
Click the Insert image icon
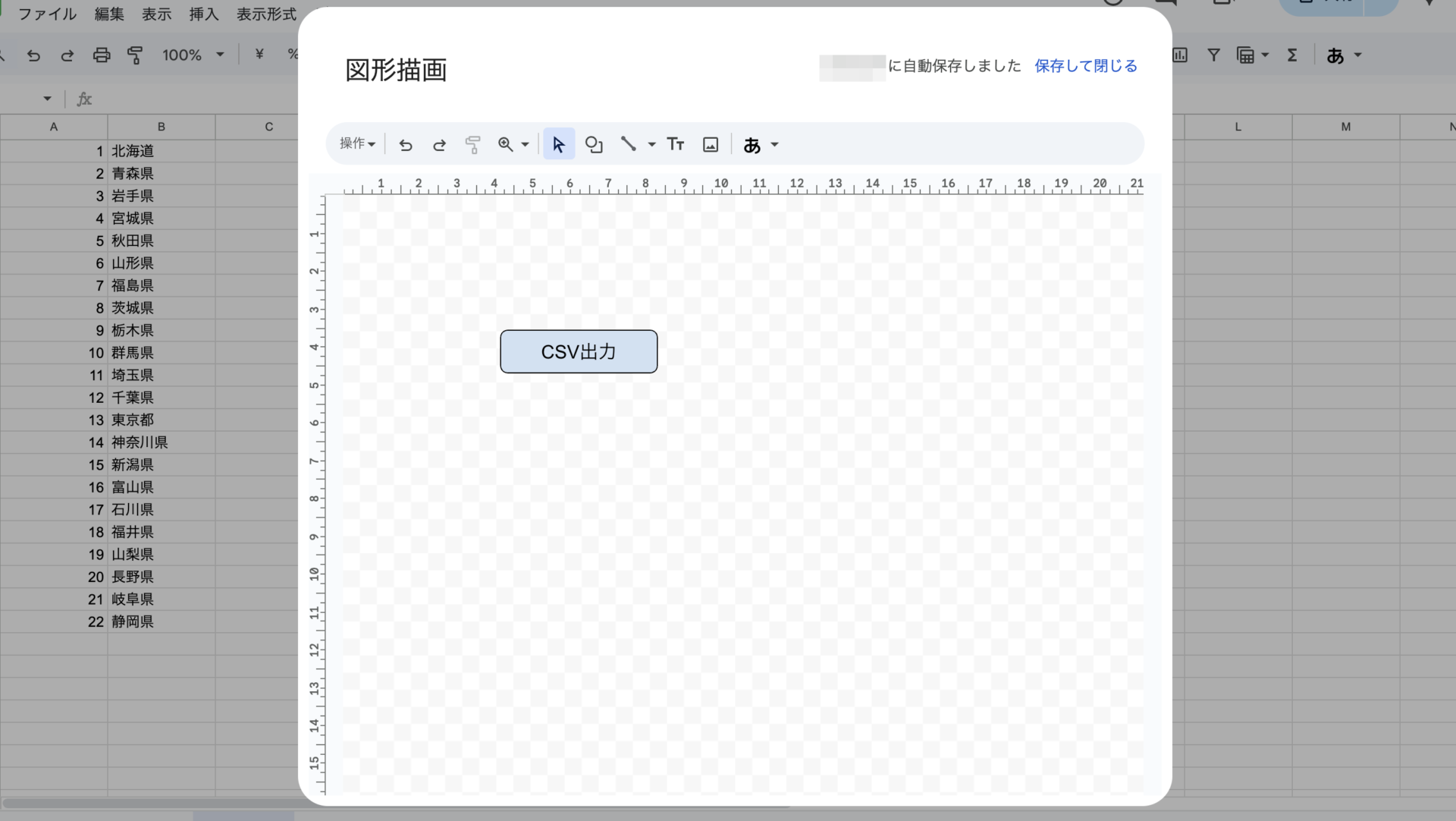[711, 144]
